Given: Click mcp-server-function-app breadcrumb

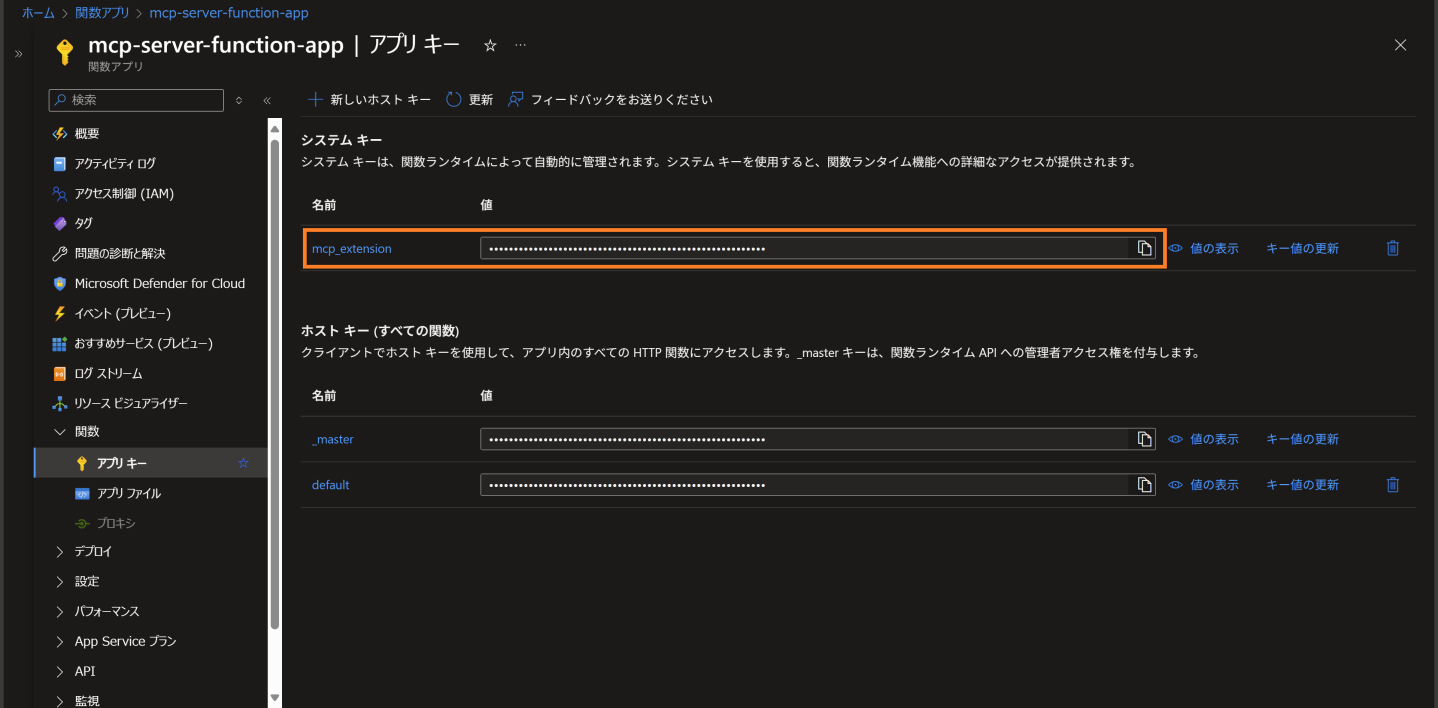Looking at the screenshot, I should point(229,13).
